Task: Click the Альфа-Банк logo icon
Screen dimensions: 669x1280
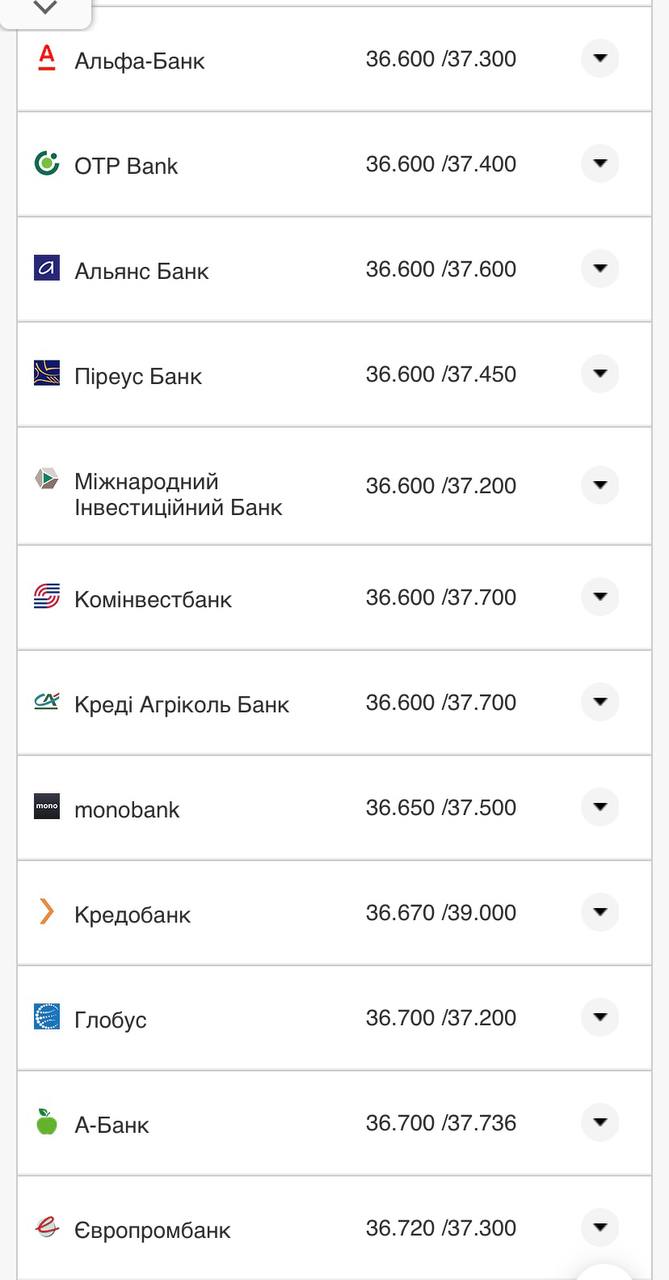Action: [x=45, y=59]
